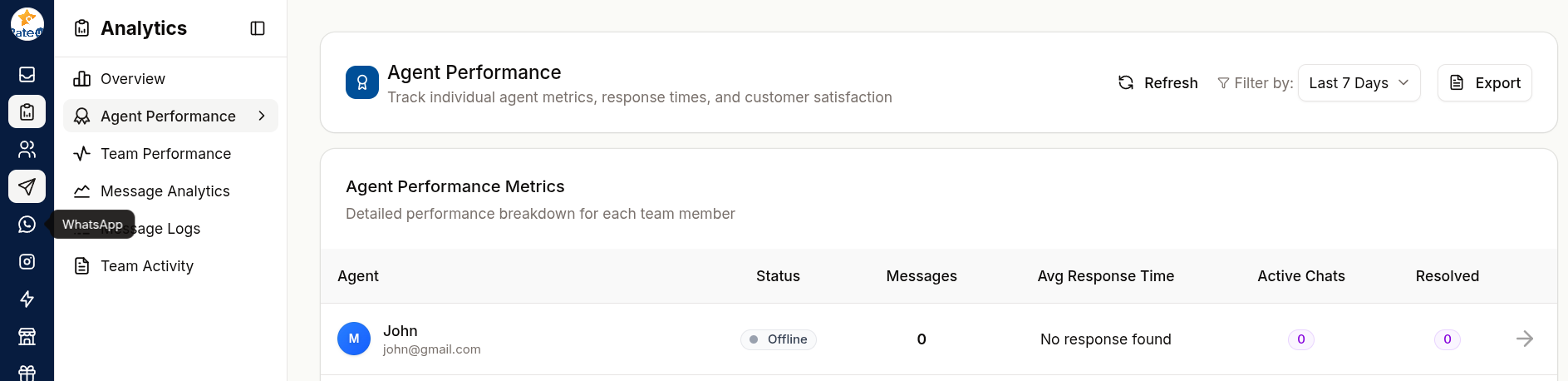Select the Analytics clipboard icon in left rail
The width and height of the screenshot is (1568, 381).
pyautogui.click(x=27, y=111)
